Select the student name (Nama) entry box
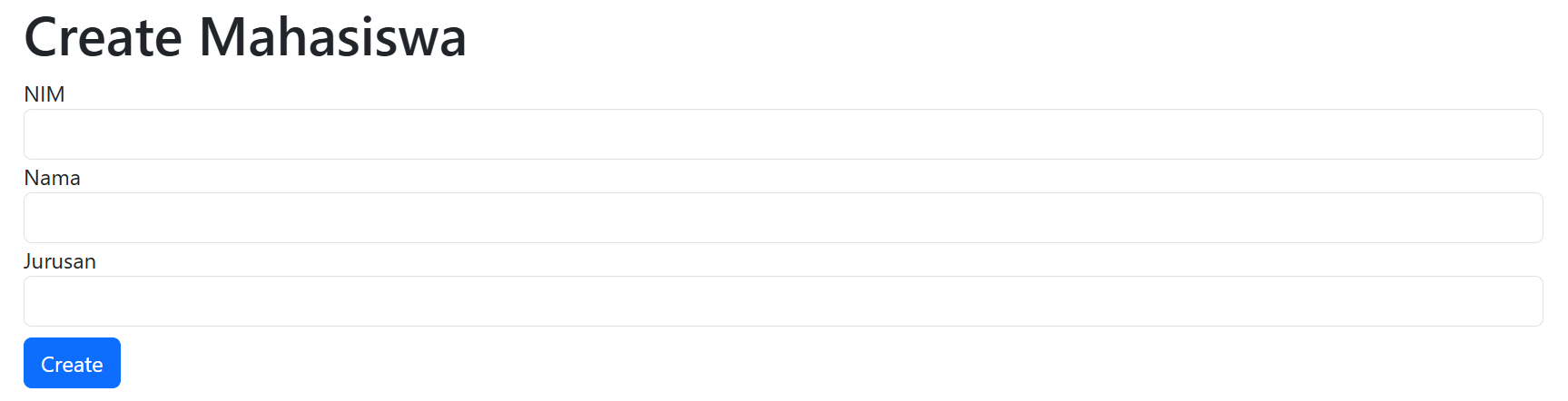 pos(783,218)
